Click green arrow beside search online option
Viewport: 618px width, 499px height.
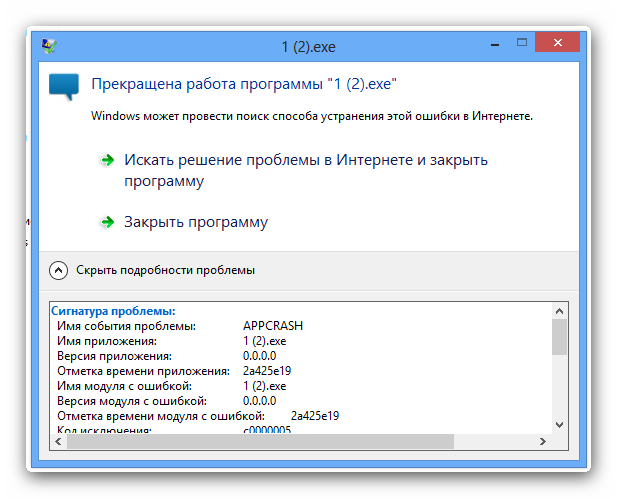point(107,160)
